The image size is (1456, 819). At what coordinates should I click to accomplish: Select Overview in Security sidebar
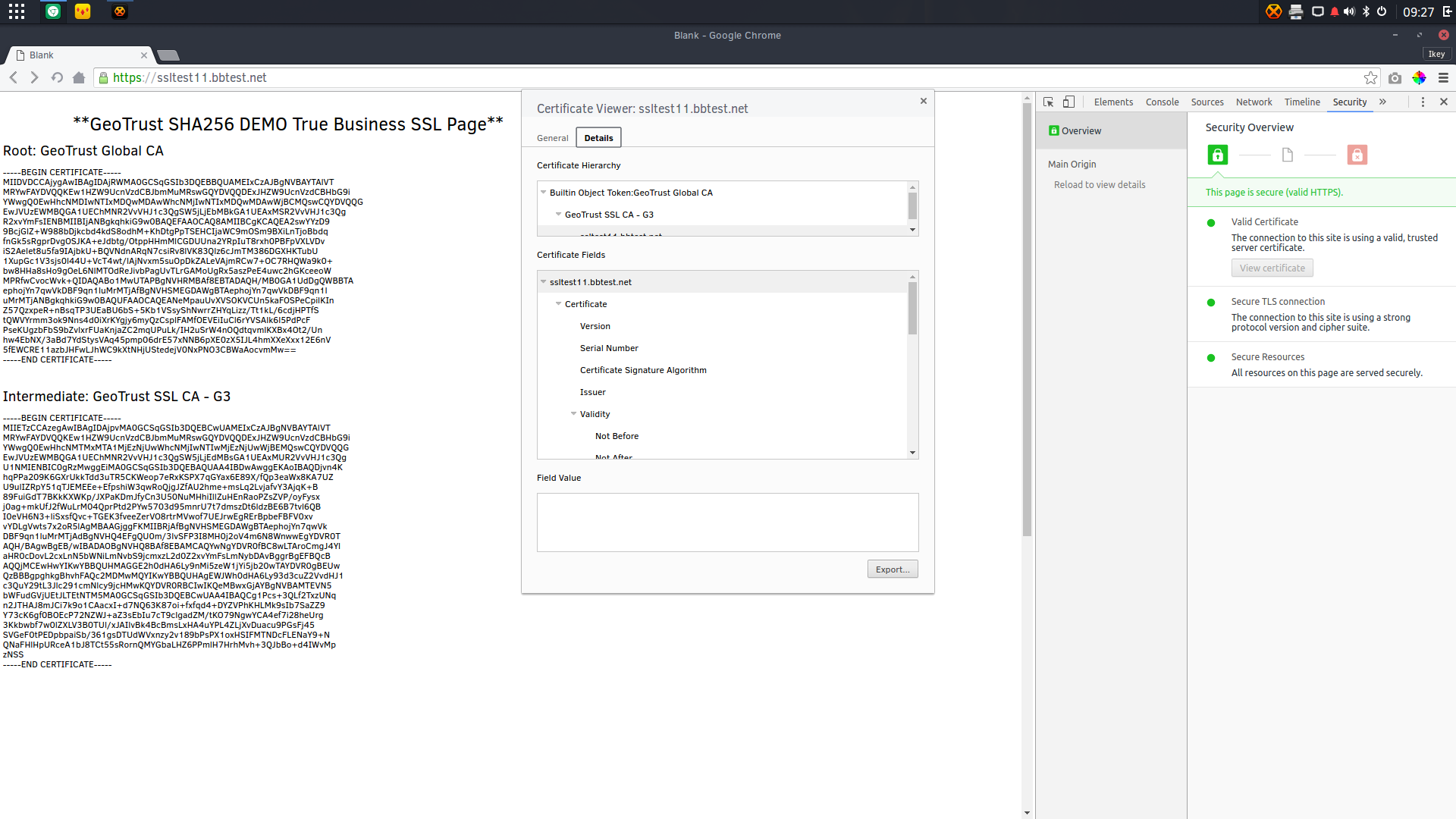pos(1111,130)
